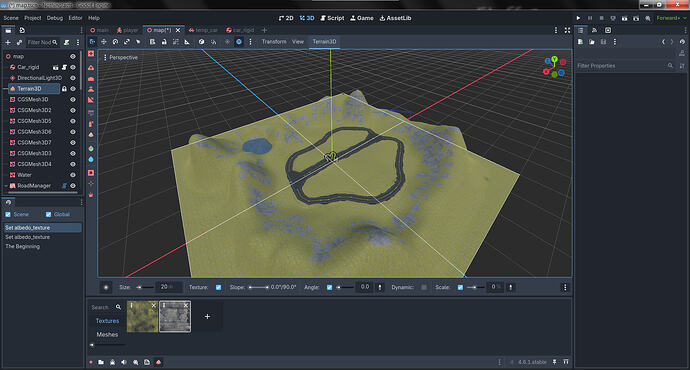Go to previous edited object arrow
The image size is (690, 370).
[663, 42]
